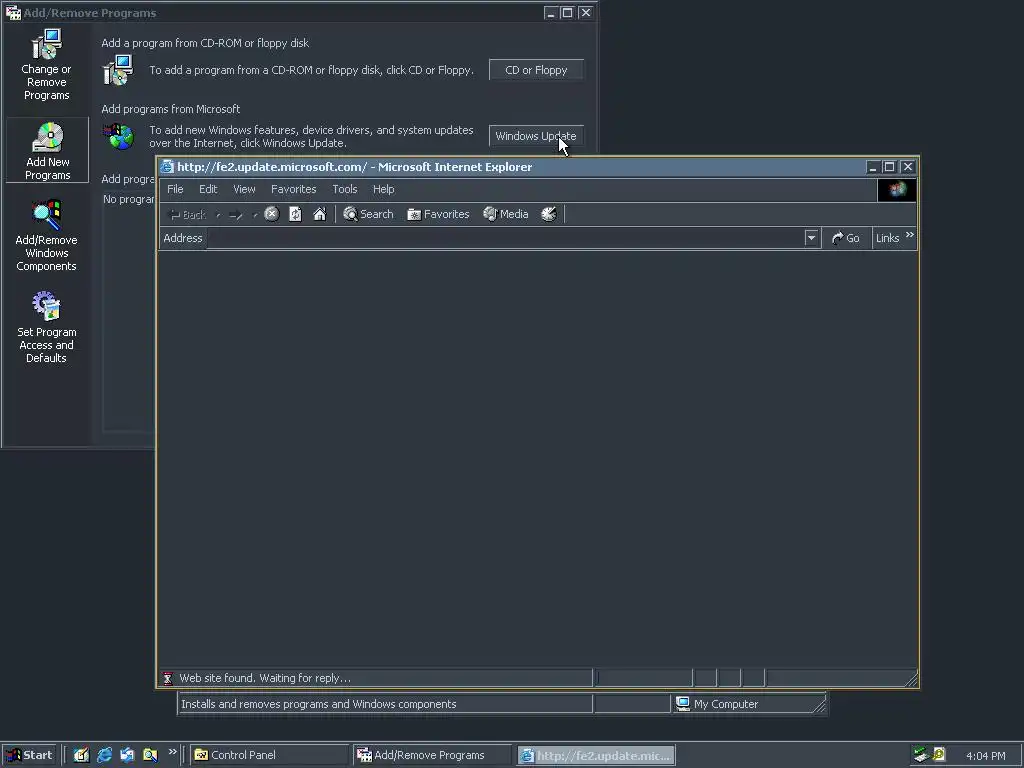Launch Outlook Express from Quick Launch
The image size is (1024, 768).
click(127, 755)
